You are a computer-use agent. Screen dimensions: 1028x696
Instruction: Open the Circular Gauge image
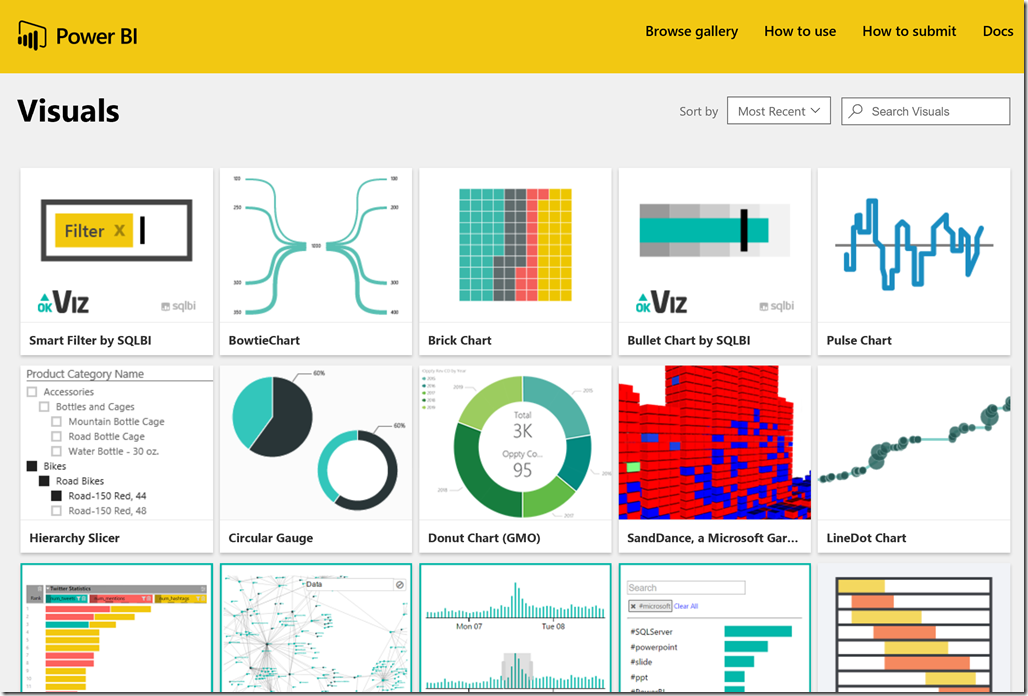[316, 443]
